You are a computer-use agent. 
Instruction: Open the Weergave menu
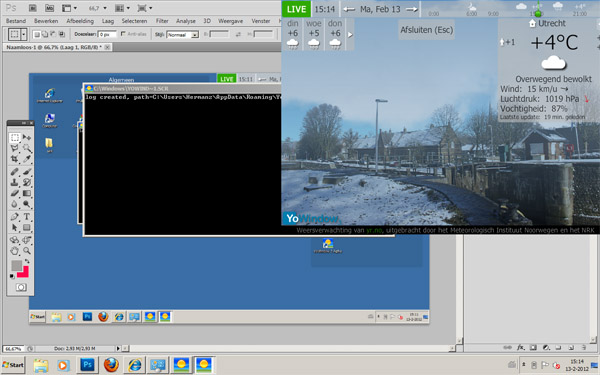click(230, 21)
